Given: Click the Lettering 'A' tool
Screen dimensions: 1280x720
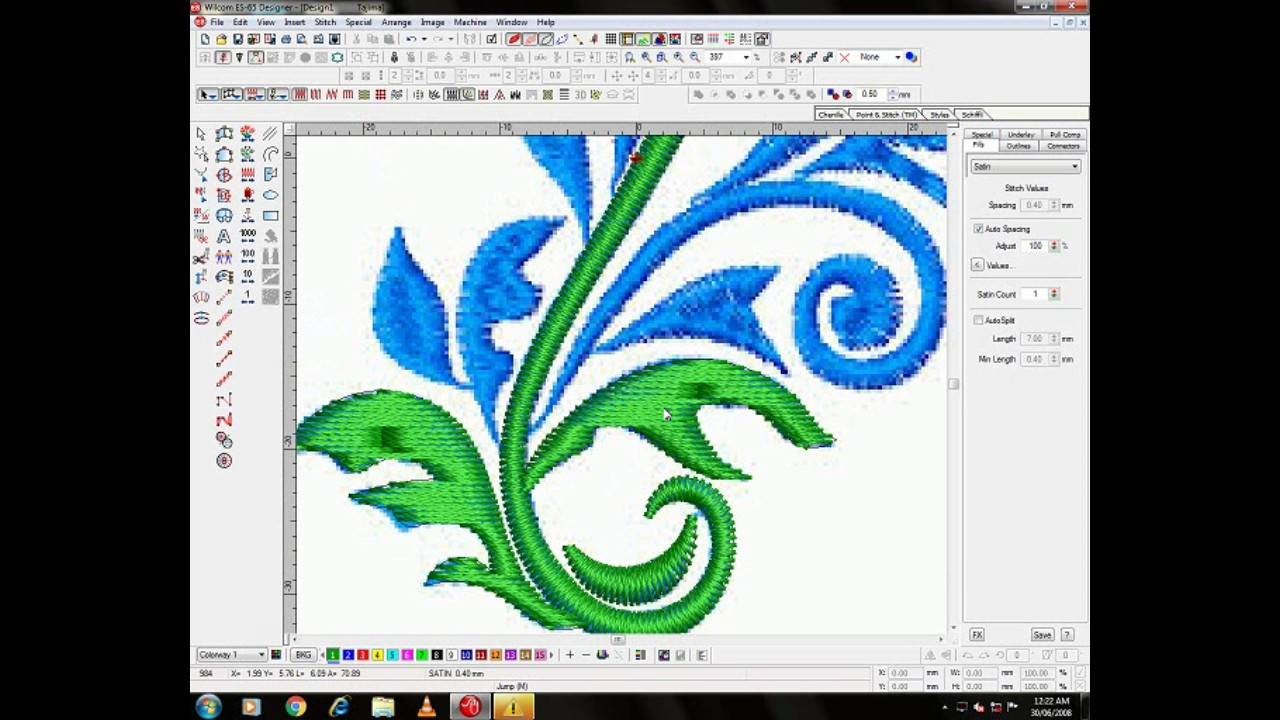Looking at the screenshot, I should (224, 236).
